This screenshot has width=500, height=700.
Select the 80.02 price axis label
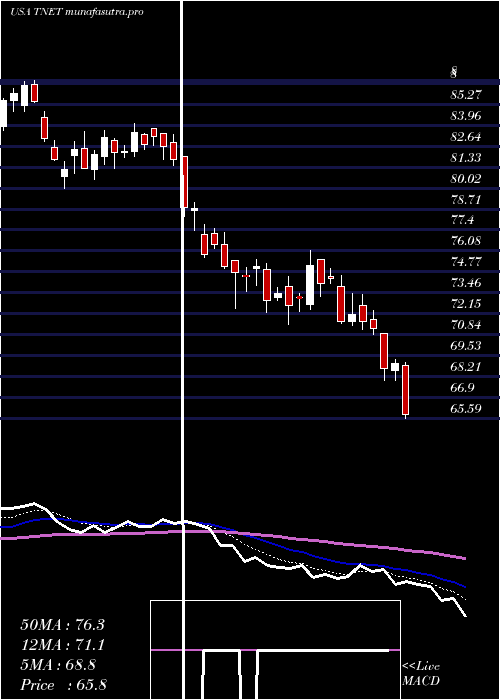[466, 179]
